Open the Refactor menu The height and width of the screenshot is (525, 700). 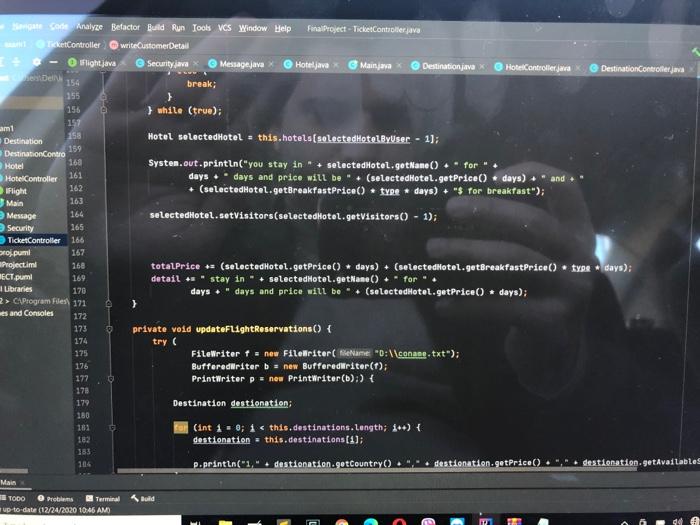coord(125,27)
